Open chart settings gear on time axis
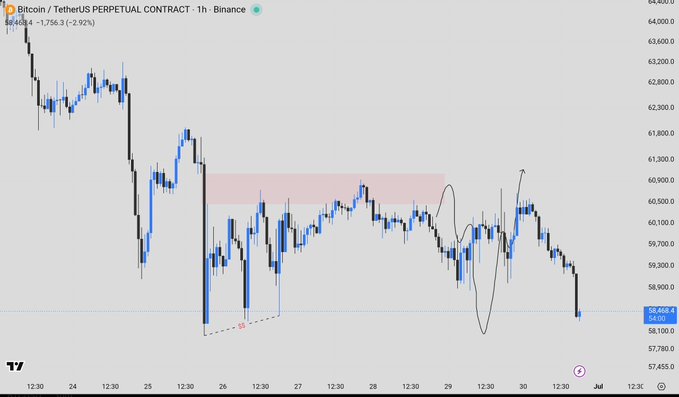This screenshot has width=679, height=397. coord(661,386)
